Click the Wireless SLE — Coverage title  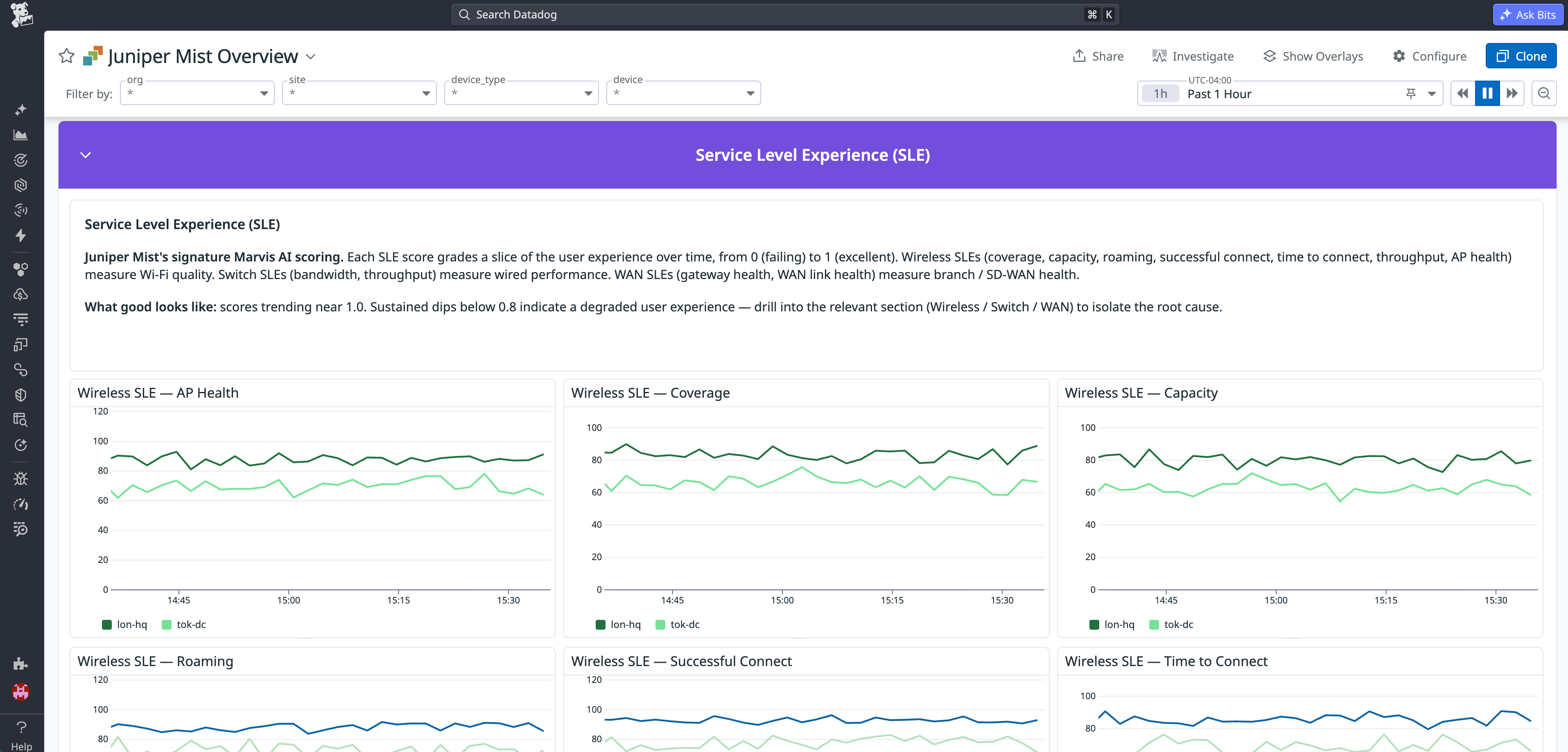point(650,393)
